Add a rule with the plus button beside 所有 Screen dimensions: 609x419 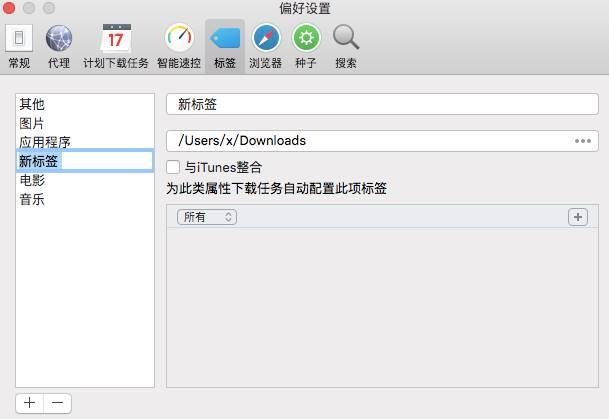click(578, 217)
